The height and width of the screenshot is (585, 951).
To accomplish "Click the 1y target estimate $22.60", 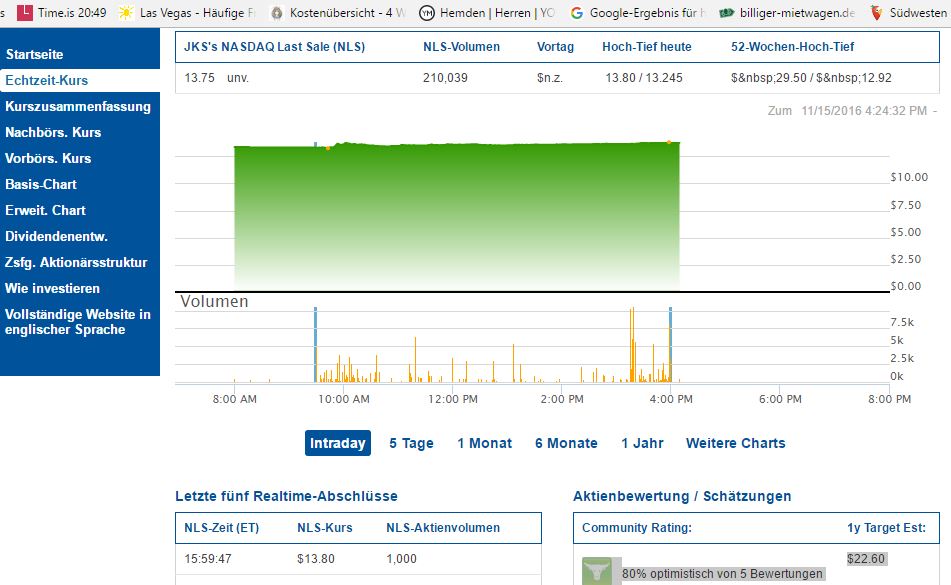I will (x=866, y=558).
